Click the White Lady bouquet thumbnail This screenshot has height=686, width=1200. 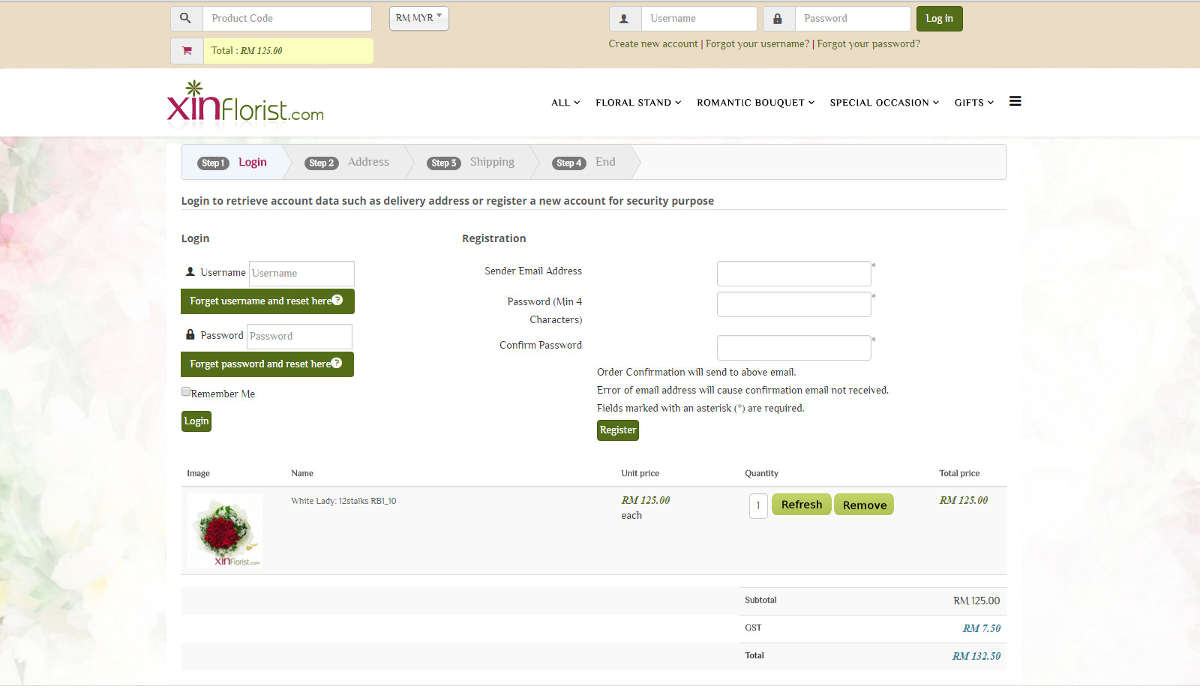click(x=225, y=530)
